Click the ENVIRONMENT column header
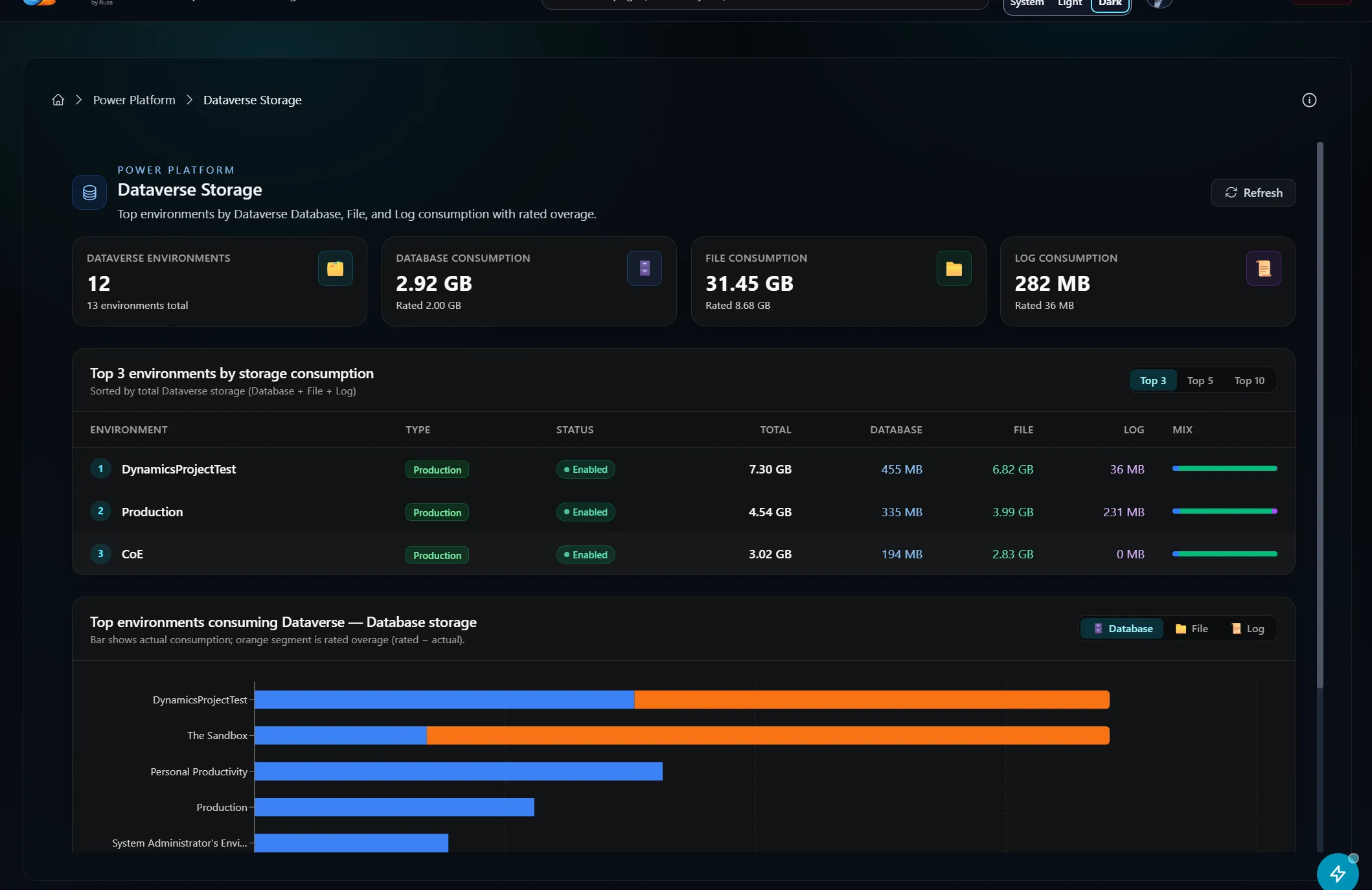The height and width of the screenshot is (890, 1372). pos(129,429)
